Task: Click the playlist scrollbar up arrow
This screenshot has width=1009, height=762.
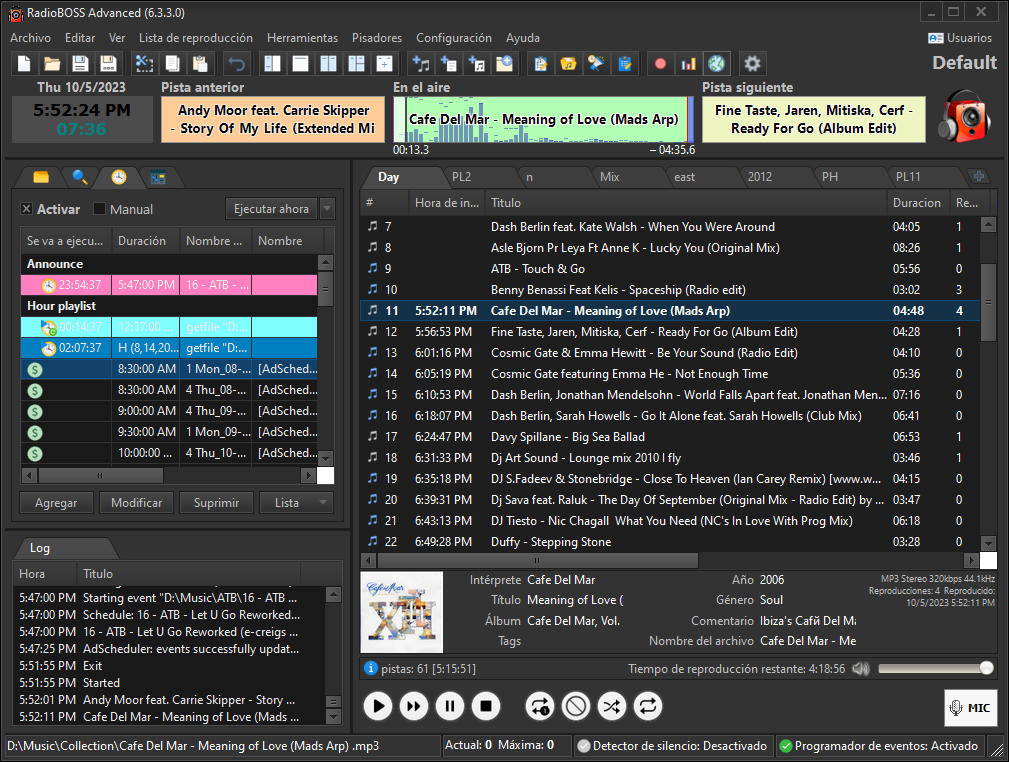Action: click(988, 225)
